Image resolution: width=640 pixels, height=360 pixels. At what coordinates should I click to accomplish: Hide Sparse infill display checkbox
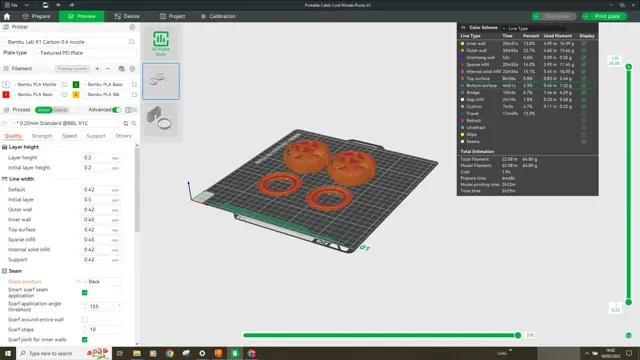[x=584, y=64]
